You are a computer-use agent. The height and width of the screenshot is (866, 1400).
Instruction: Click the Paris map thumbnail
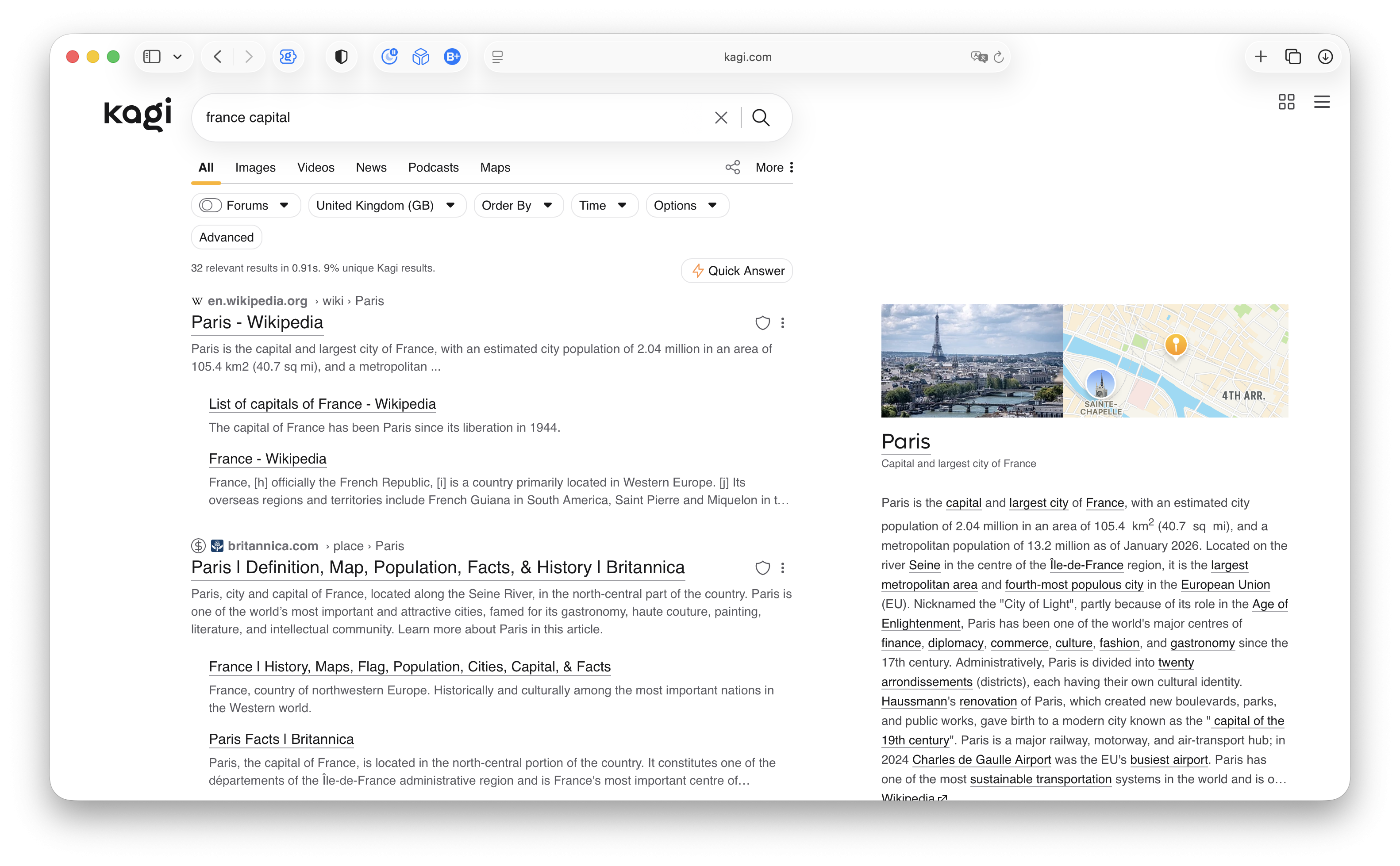(x=1176, y=361)
